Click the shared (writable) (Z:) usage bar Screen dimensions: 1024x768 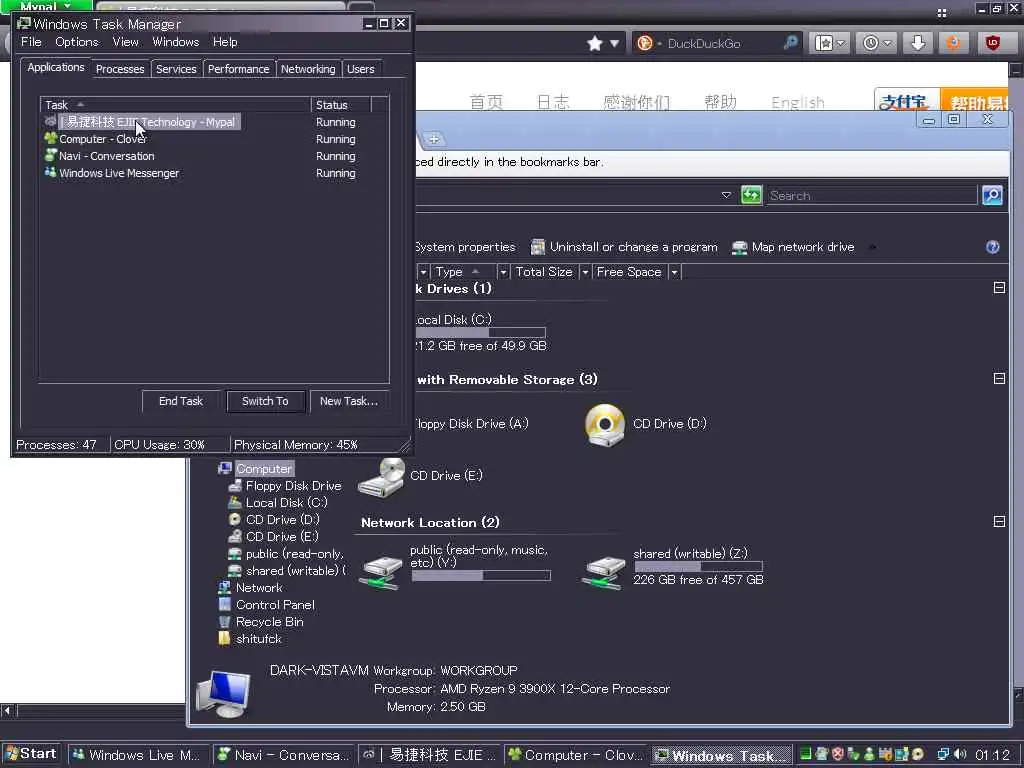tap(698, 566)
